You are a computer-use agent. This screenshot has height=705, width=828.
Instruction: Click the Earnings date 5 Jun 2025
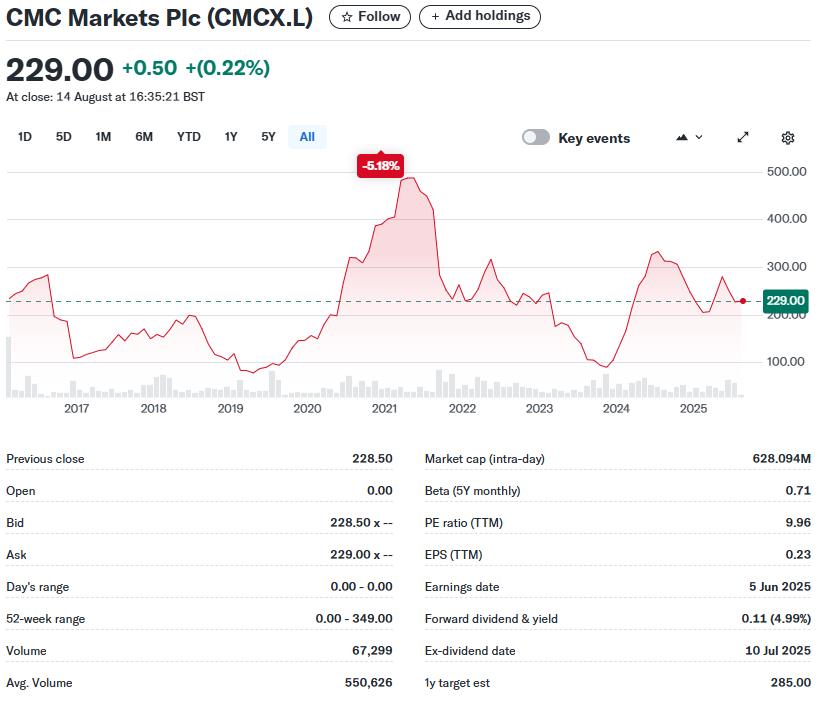(x=780, y=587)
